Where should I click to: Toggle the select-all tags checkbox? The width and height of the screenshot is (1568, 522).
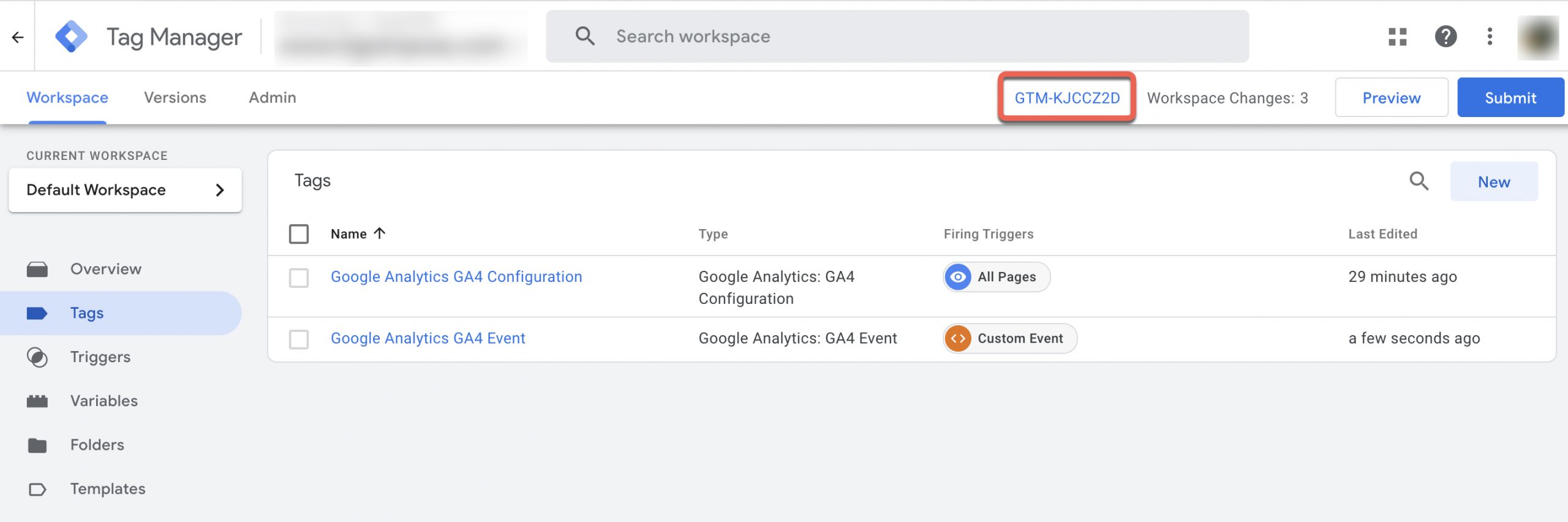[299, 234]
